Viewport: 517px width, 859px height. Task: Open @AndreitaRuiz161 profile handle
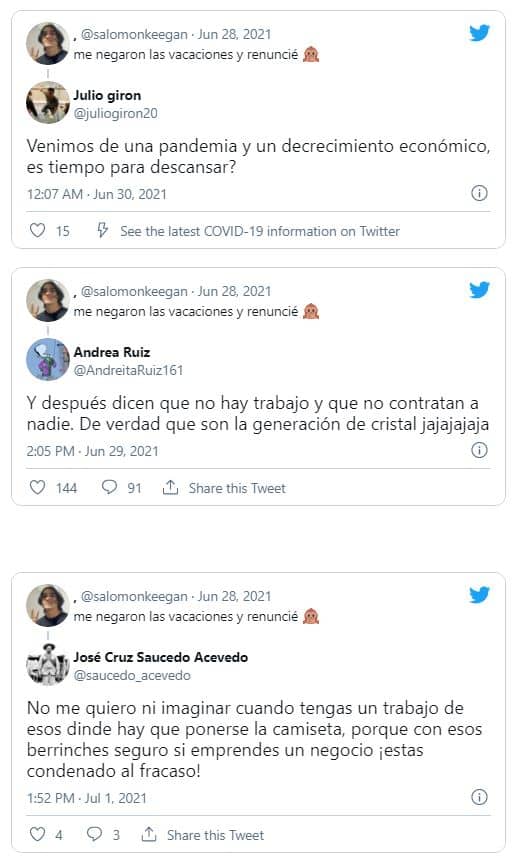tap(128, 370)
